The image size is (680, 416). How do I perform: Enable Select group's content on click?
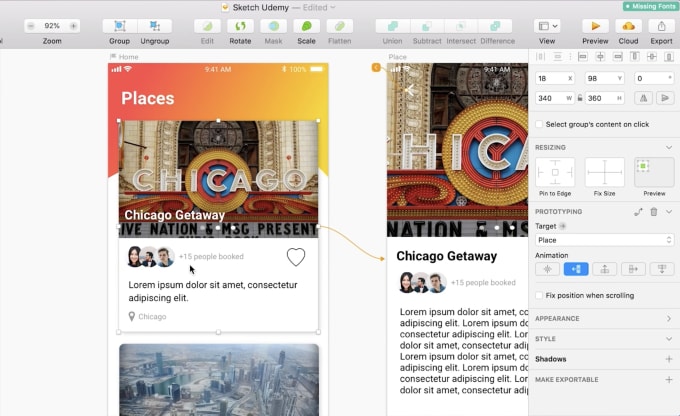pos(539,124)
